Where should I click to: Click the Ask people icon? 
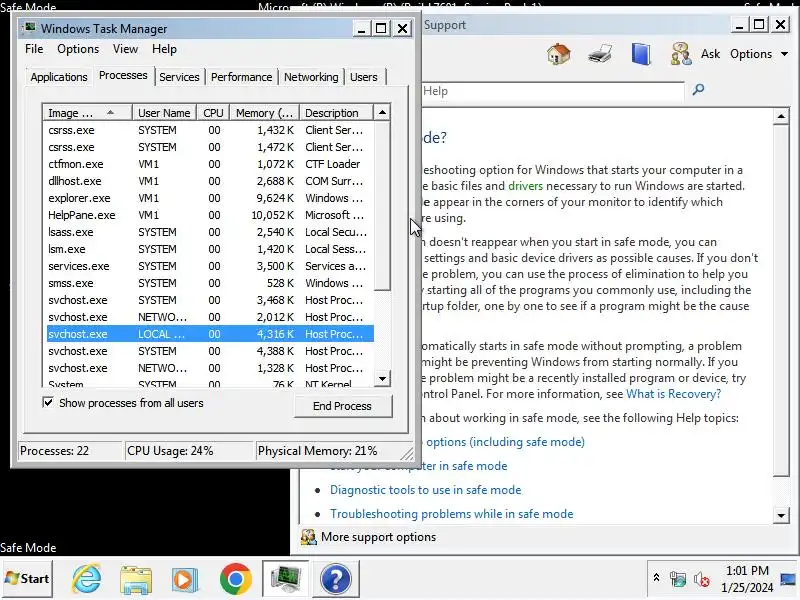point(681,54)
